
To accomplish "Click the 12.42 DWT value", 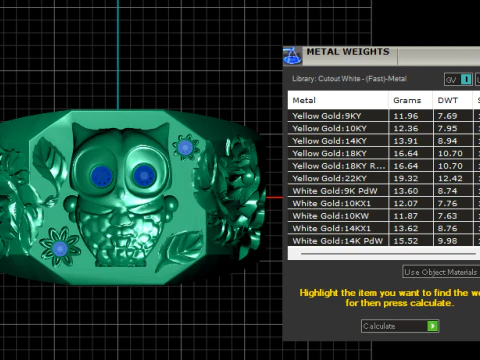I will click(x=450, y=178).
